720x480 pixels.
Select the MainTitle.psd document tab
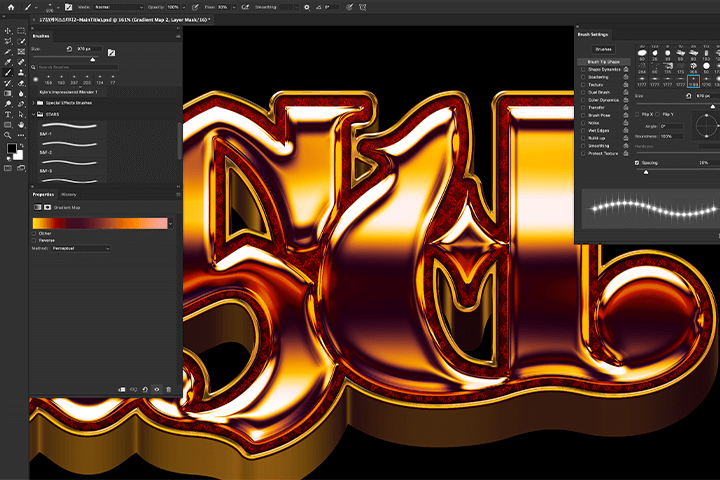(124, 20)
